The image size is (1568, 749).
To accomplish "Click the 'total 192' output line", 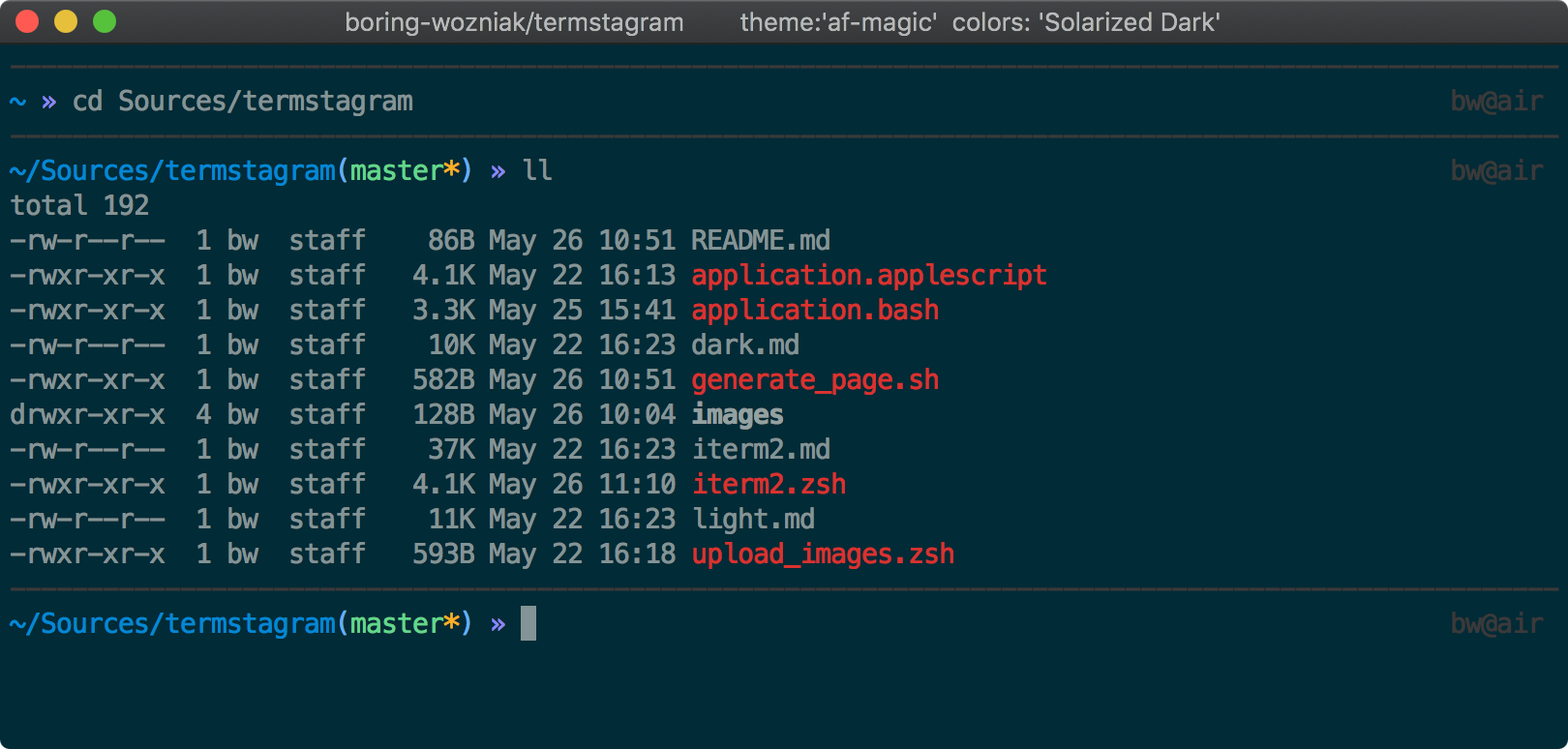I will (x=79, y=205).
